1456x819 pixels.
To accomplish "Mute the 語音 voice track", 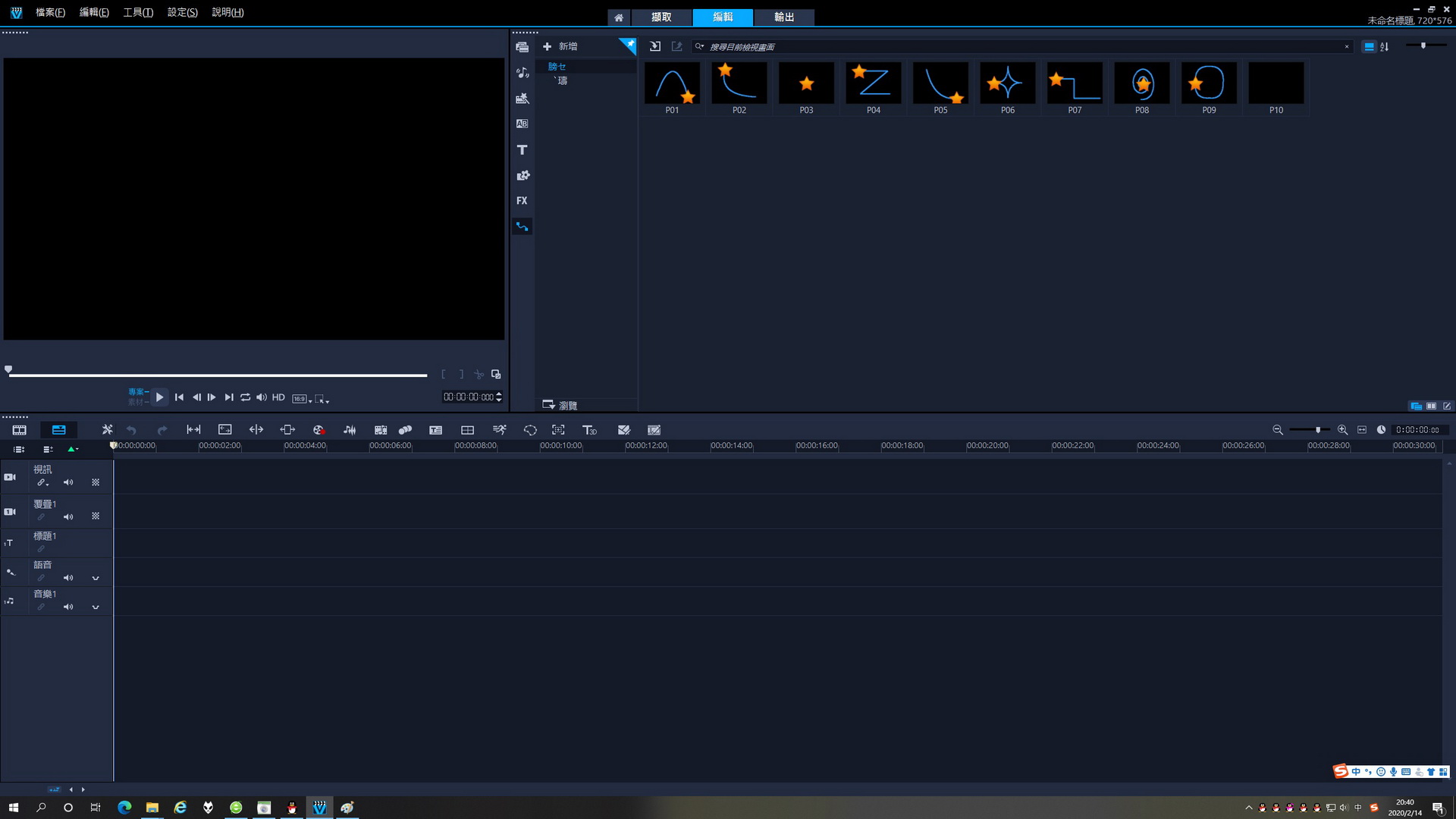I will click(68, 578).
